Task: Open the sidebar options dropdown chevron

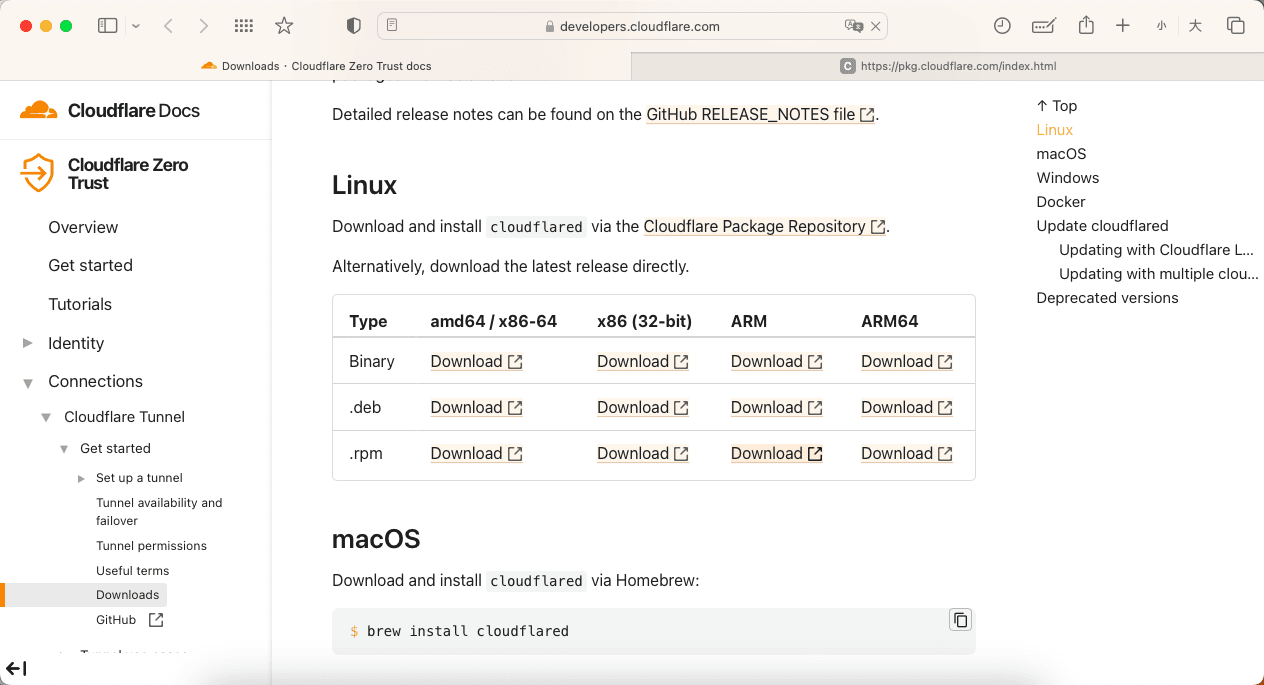Action: click(x=136, y=26)
